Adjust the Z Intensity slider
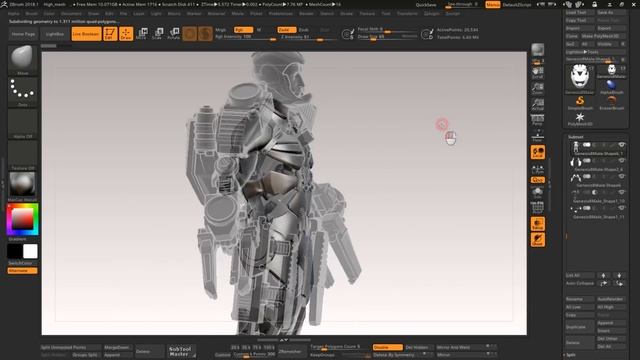 (x=309, y=37)
